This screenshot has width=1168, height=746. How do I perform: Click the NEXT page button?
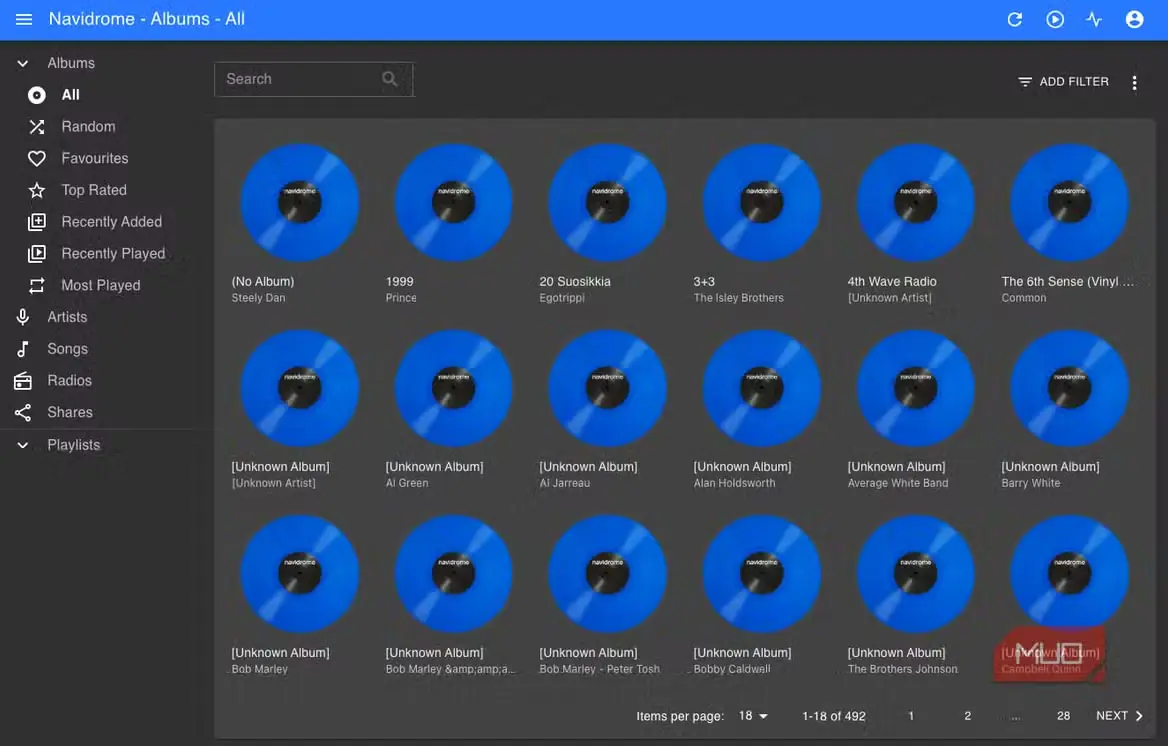[x=1119, y=715]
